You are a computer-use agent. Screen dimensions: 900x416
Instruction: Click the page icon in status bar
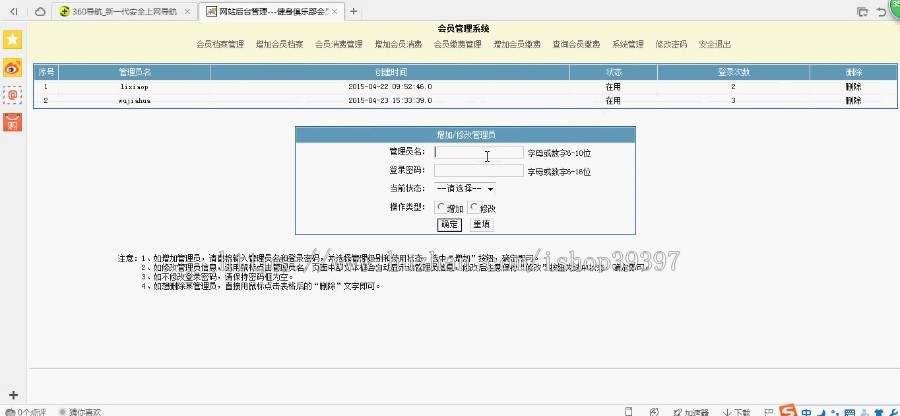[629, 411]
